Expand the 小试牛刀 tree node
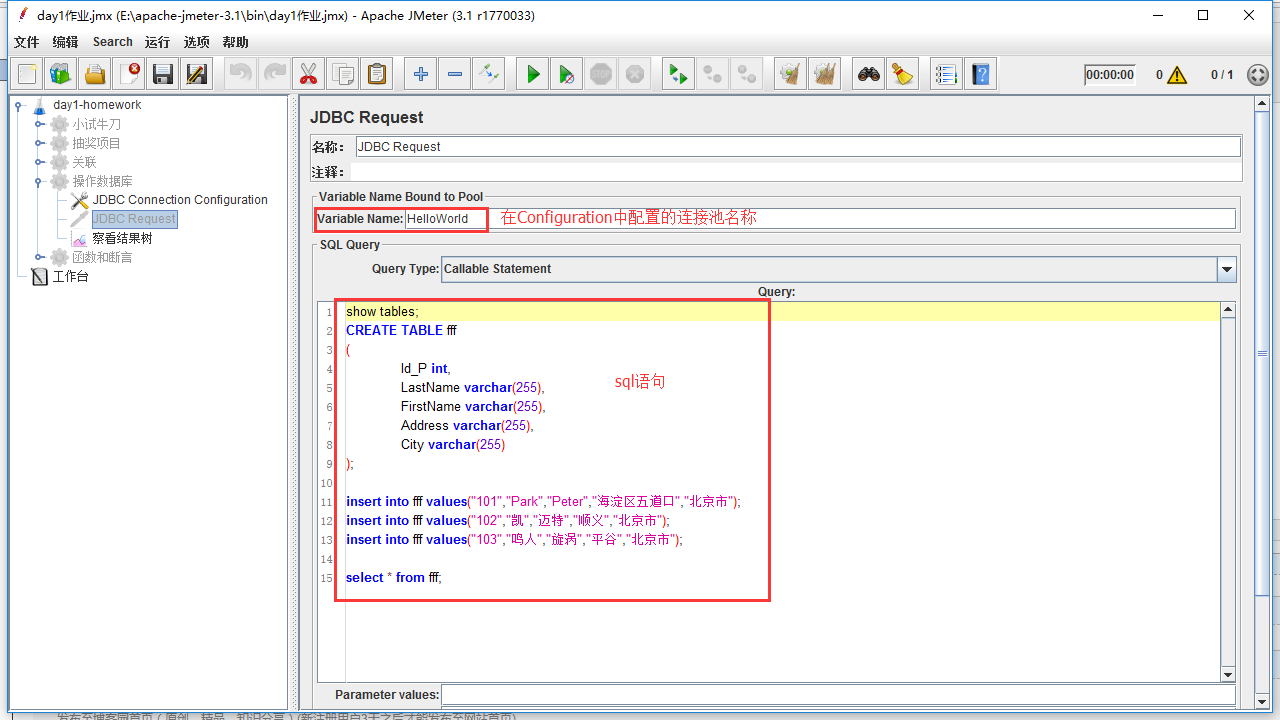Screen dimensions: 1280x720 point(41,124)
